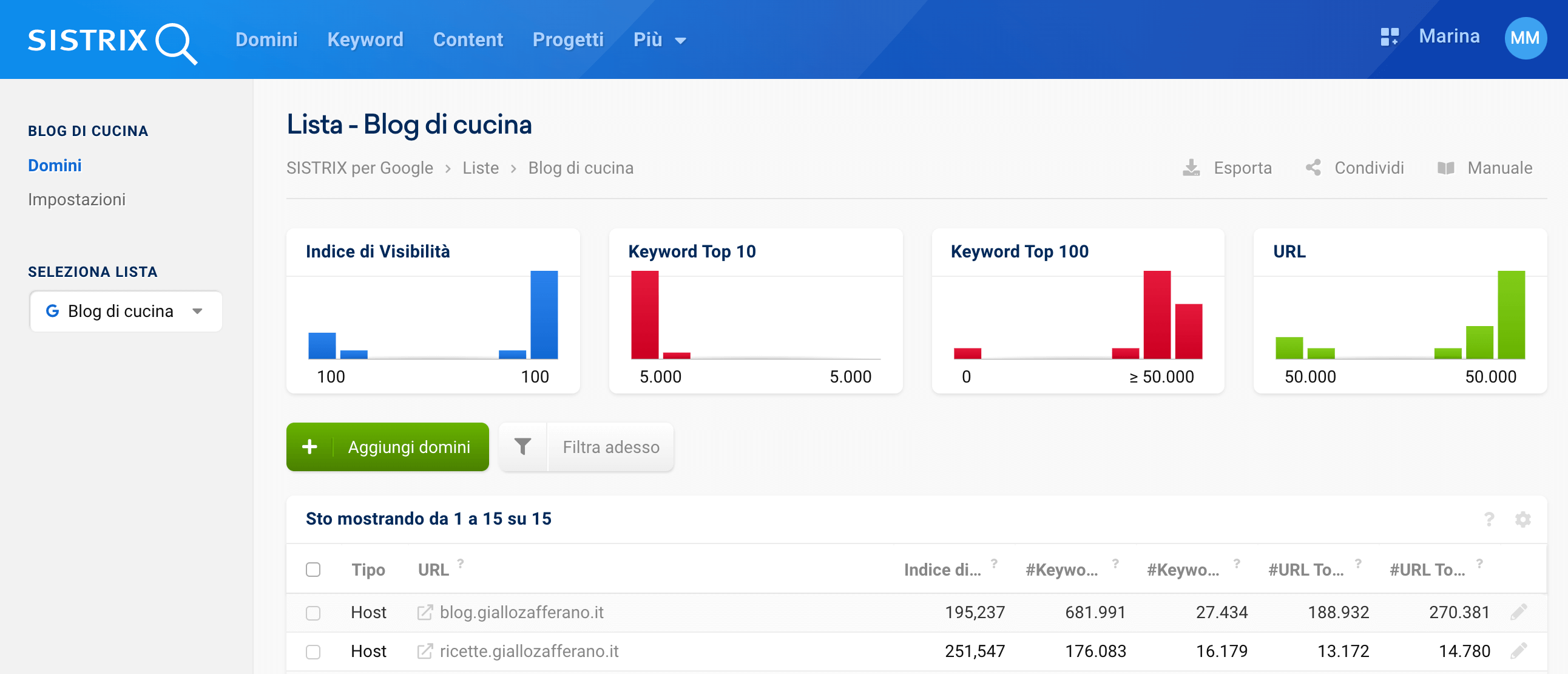The image size is (1568, 674).
Task: Click the value 251,547 in the table
Action: click(975, 651)
